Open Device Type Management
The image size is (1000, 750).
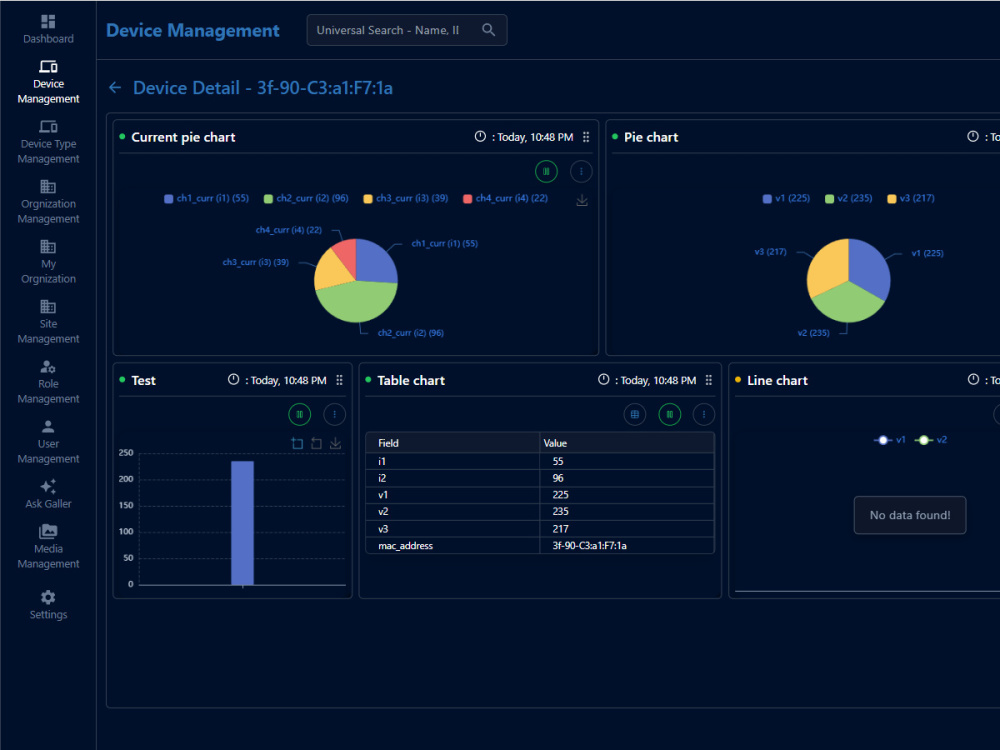[48, 142]
